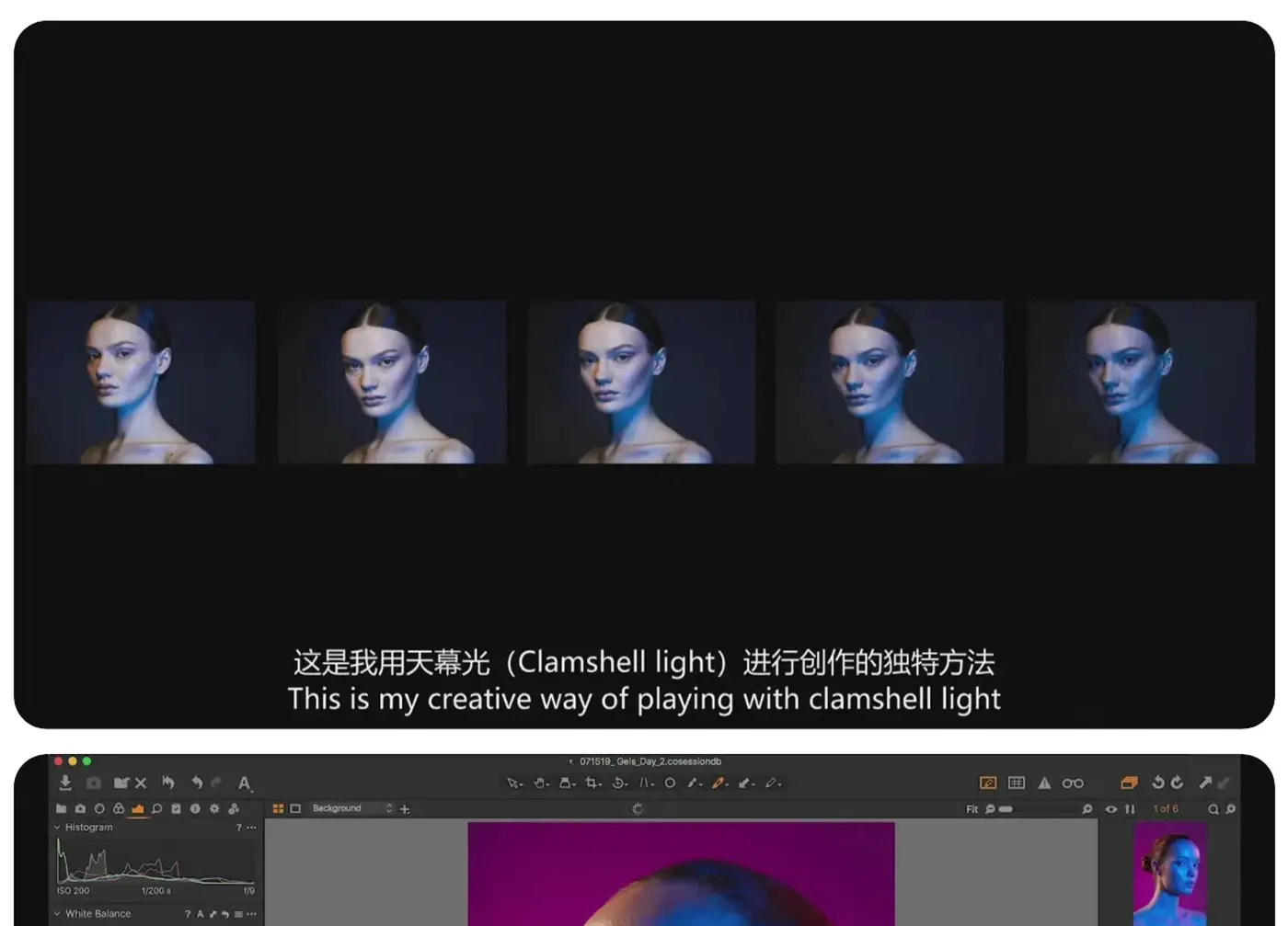Toggle proofing glasses icon
1288x926 pixels.
1073,783
